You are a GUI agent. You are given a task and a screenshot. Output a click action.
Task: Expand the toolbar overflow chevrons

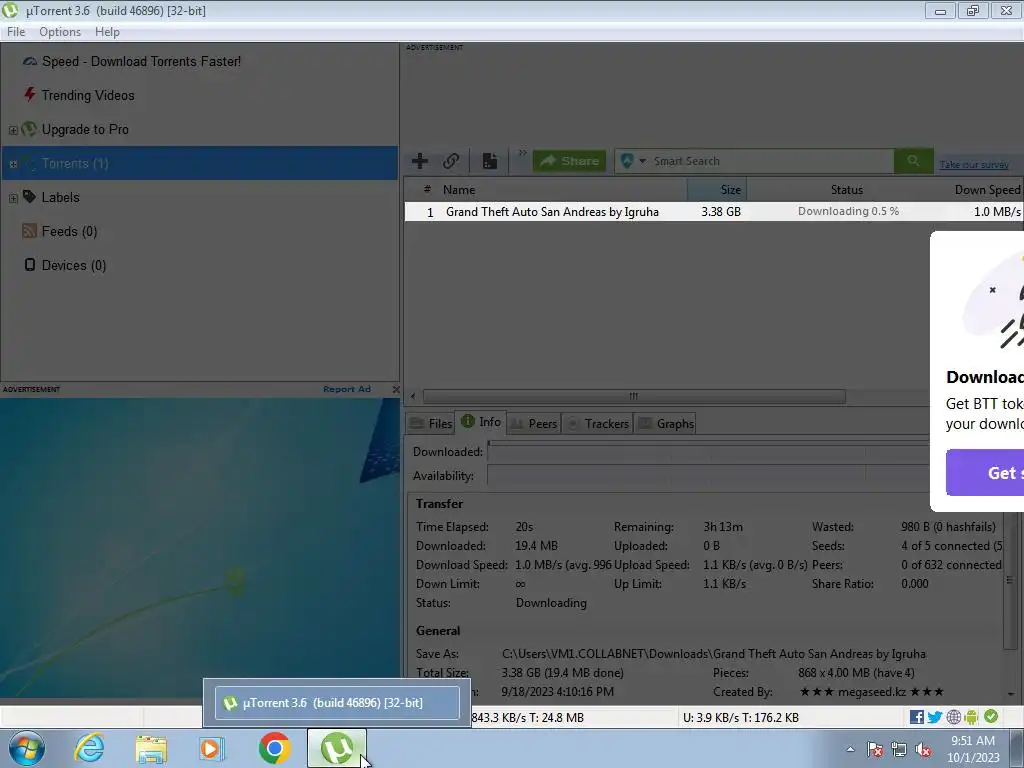(522, 153)
